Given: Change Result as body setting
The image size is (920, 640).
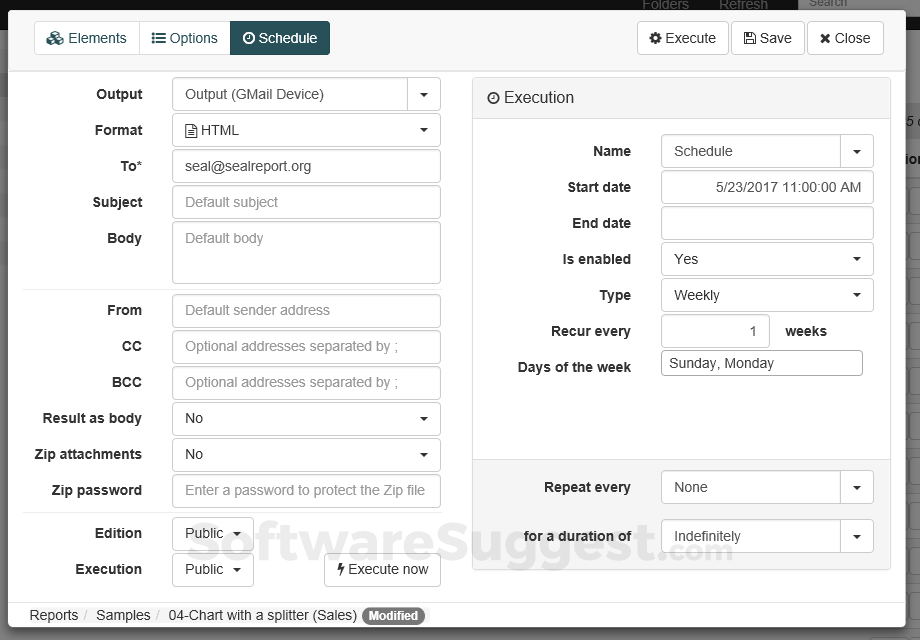Looking at the screenshot, I should pyautogui.click(x=307, y=418).
